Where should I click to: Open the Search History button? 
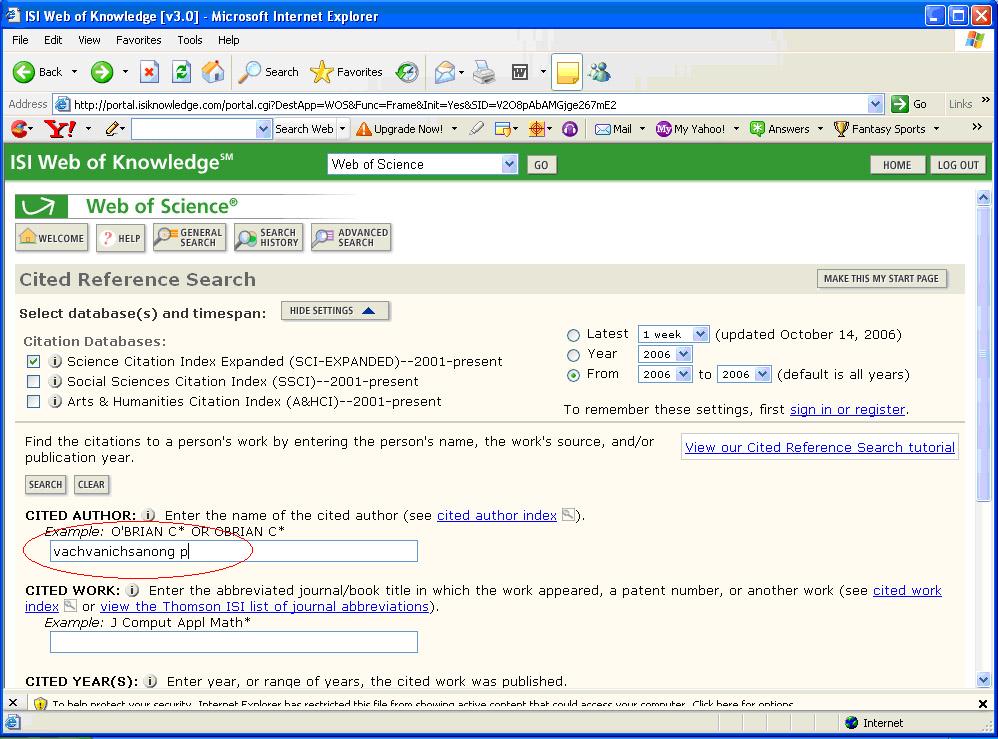269,237
